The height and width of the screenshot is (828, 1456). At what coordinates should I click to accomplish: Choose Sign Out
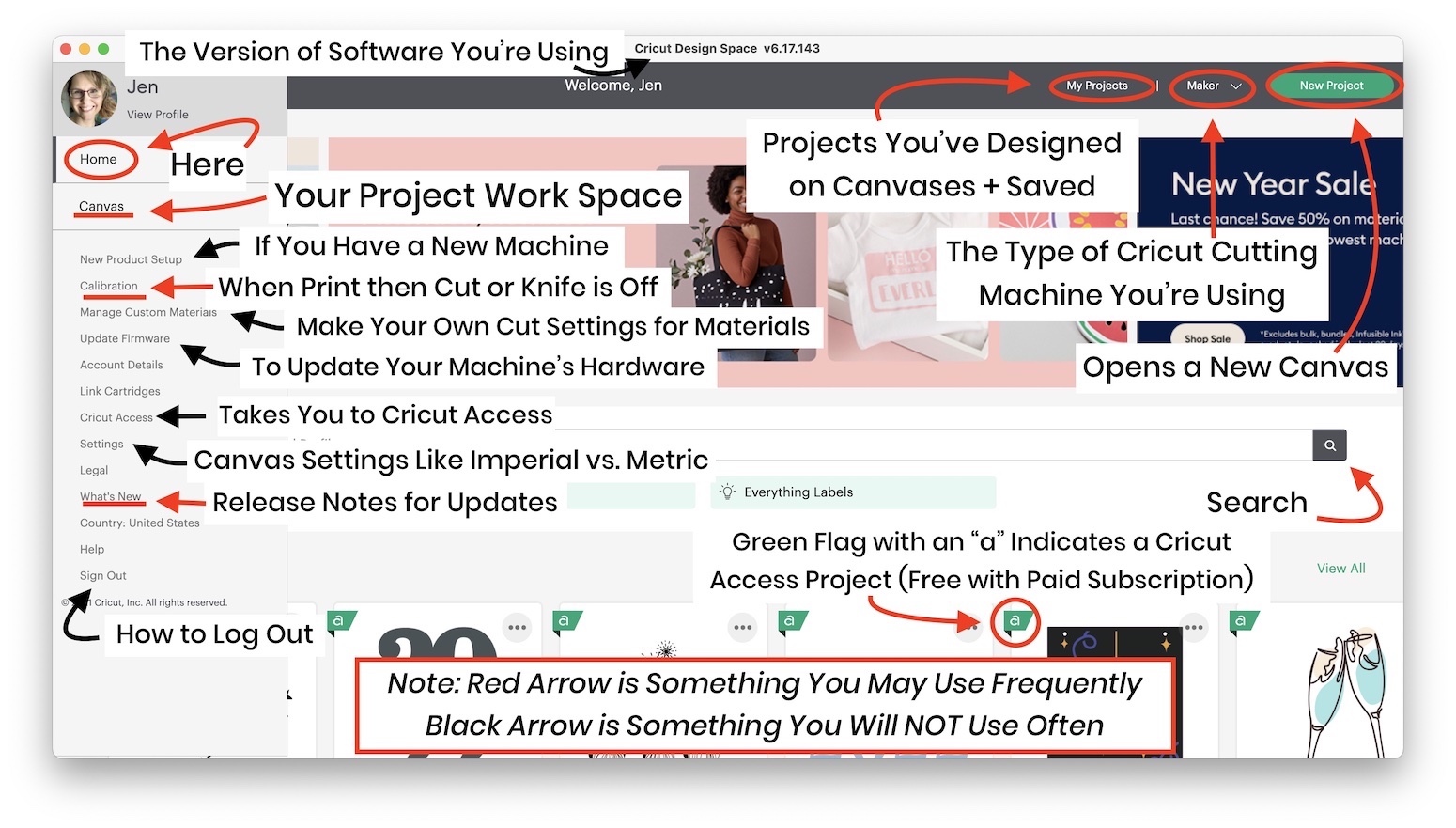click(x=103, y=575)
